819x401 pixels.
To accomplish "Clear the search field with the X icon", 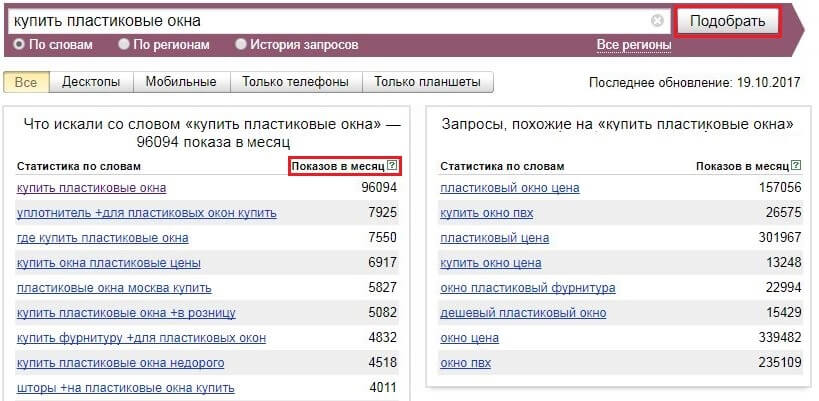I will coord(657,20).
